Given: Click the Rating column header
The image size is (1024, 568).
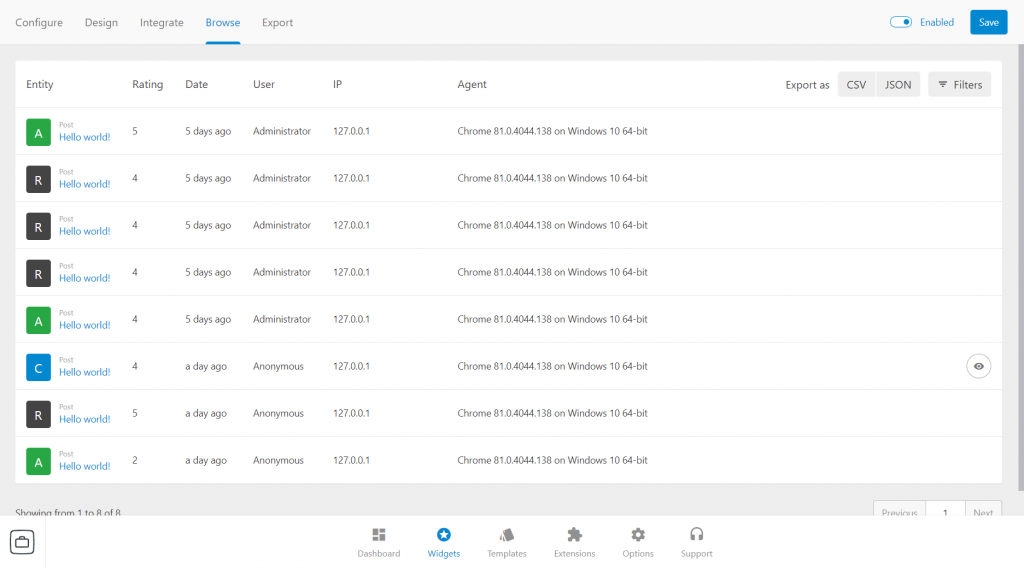Looking at the screenshot, I should [x=148, y=84].
